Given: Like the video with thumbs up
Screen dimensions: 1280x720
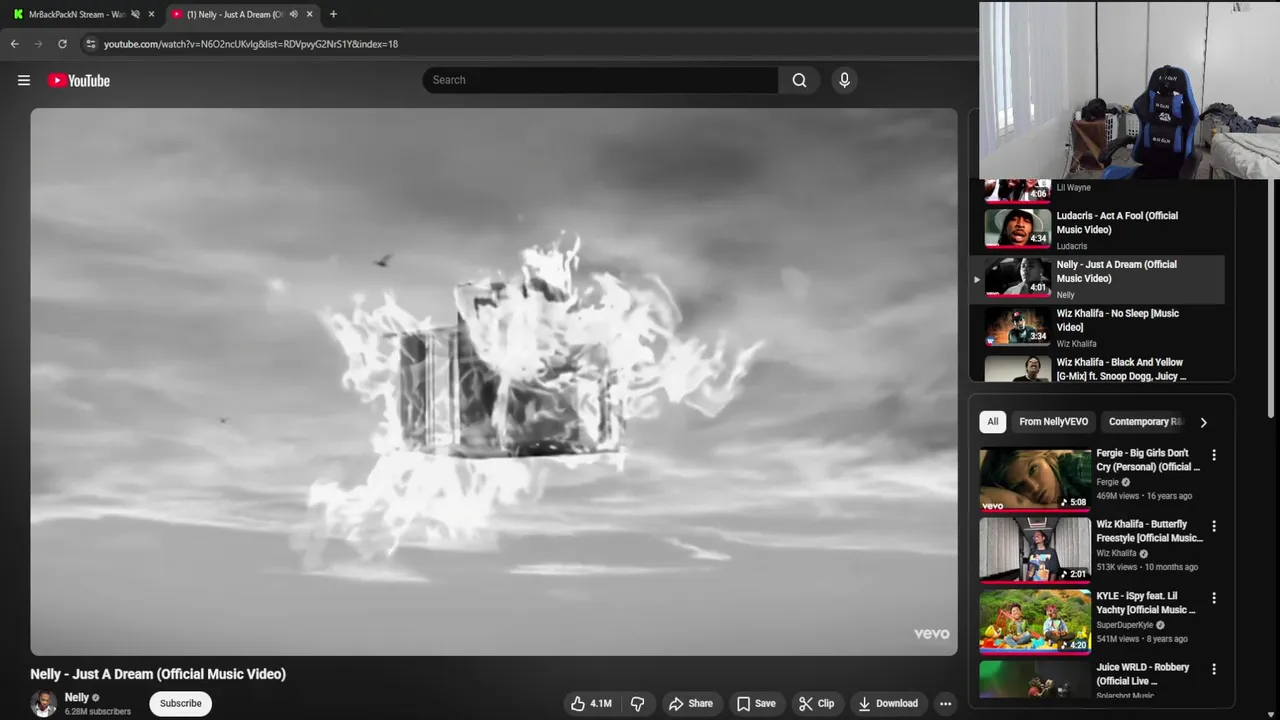Looking at the screenshot, I should tap(591, 703).
